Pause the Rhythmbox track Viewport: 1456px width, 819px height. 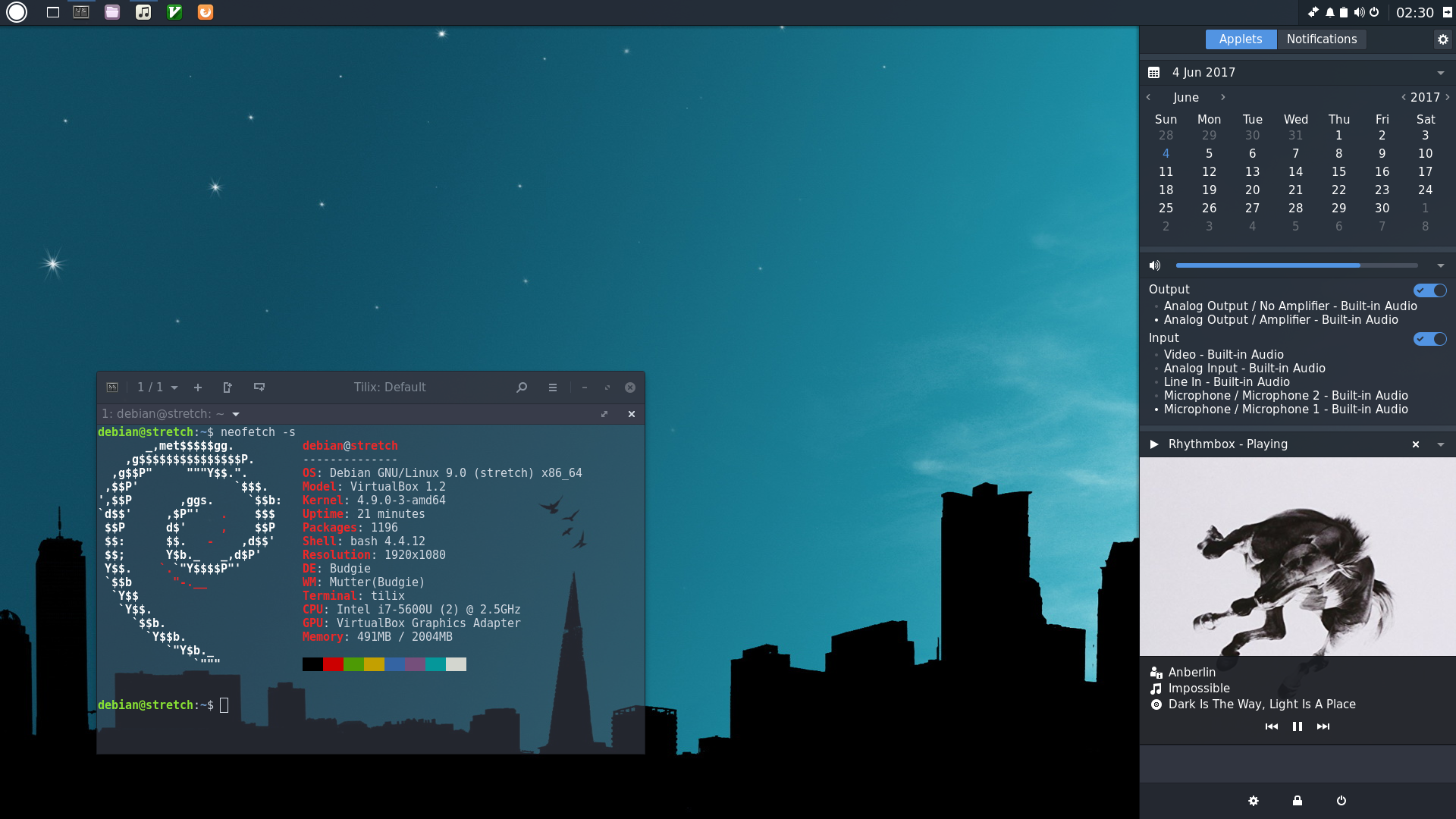point(1298,726)
